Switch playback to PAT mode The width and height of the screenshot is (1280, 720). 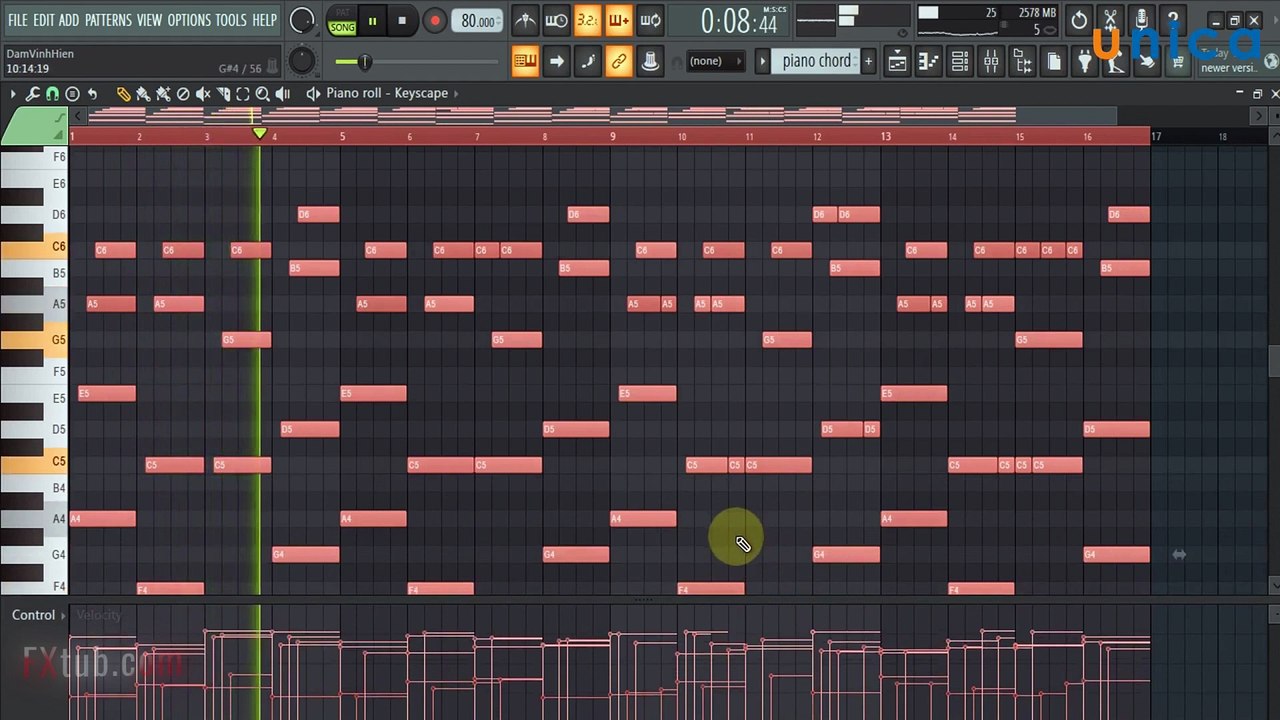point(342,14)
